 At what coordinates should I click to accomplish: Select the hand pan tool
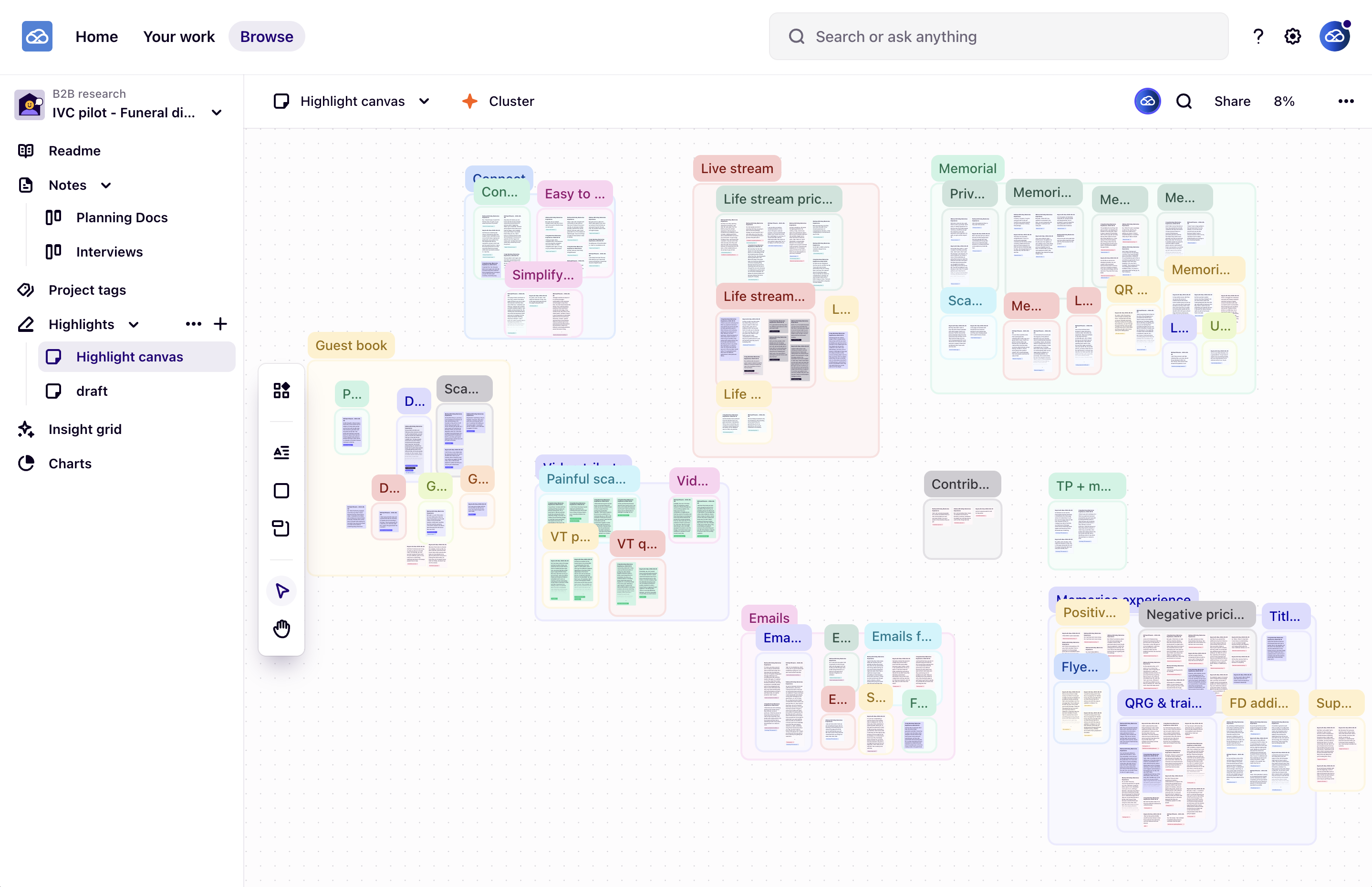tap(281, 629)
